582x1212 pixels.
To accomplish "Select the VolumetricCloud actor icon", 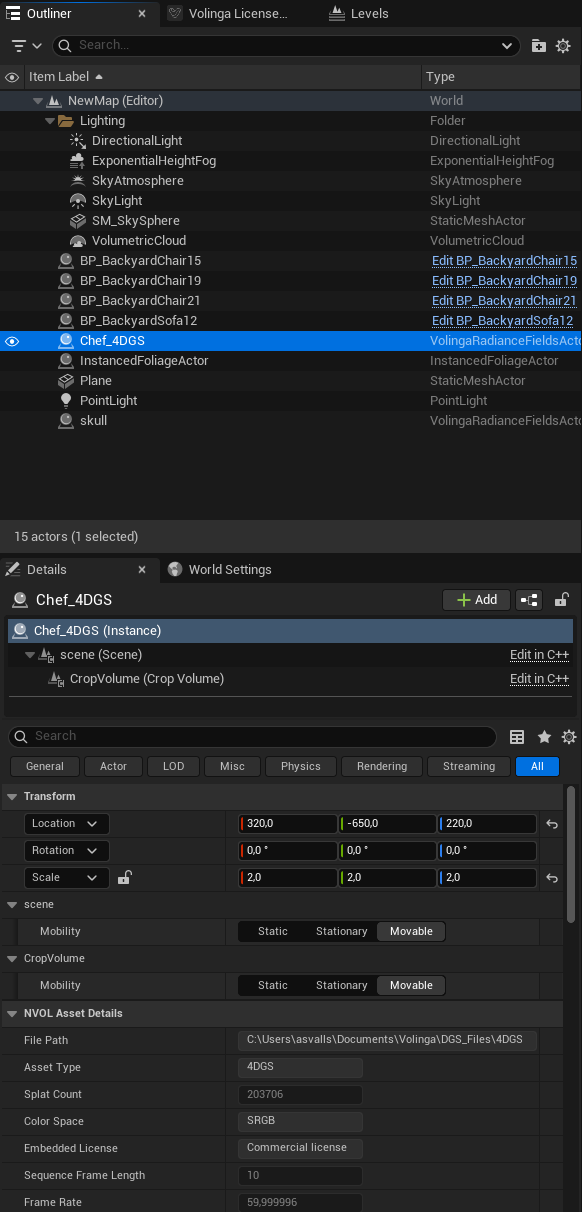I will 78,241.
